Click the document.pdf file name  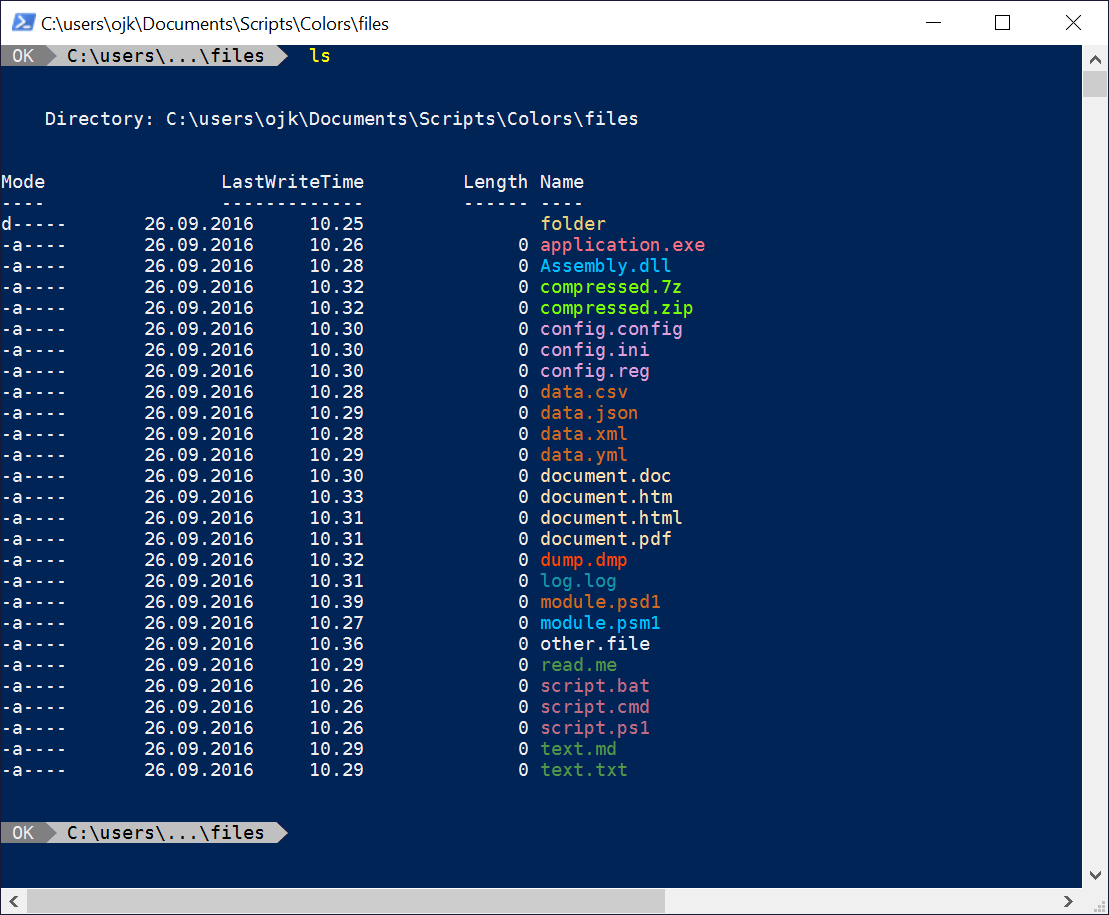(606, 540)
